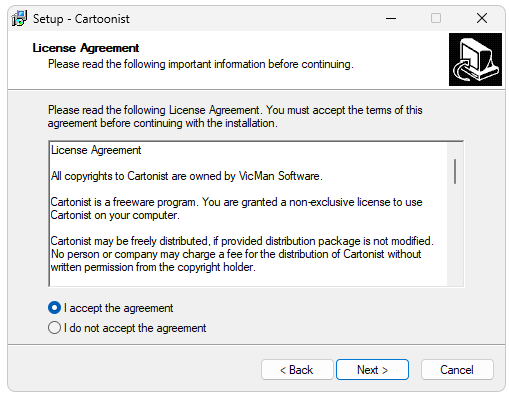The height and width of the screenshot is (397, 509).
Task: Click the computer wizard image in header
Action: click(475, 59)
